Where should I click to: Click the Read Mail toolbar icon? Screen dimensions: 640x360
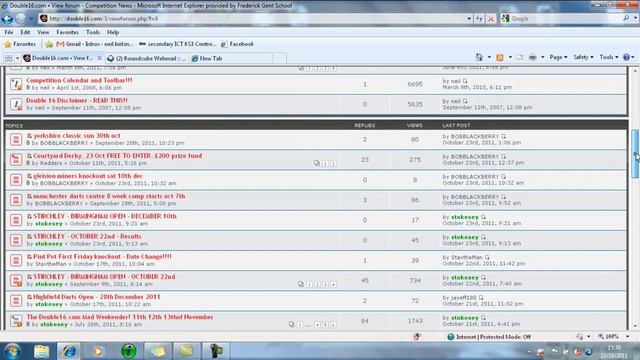[x=520, y=57]
